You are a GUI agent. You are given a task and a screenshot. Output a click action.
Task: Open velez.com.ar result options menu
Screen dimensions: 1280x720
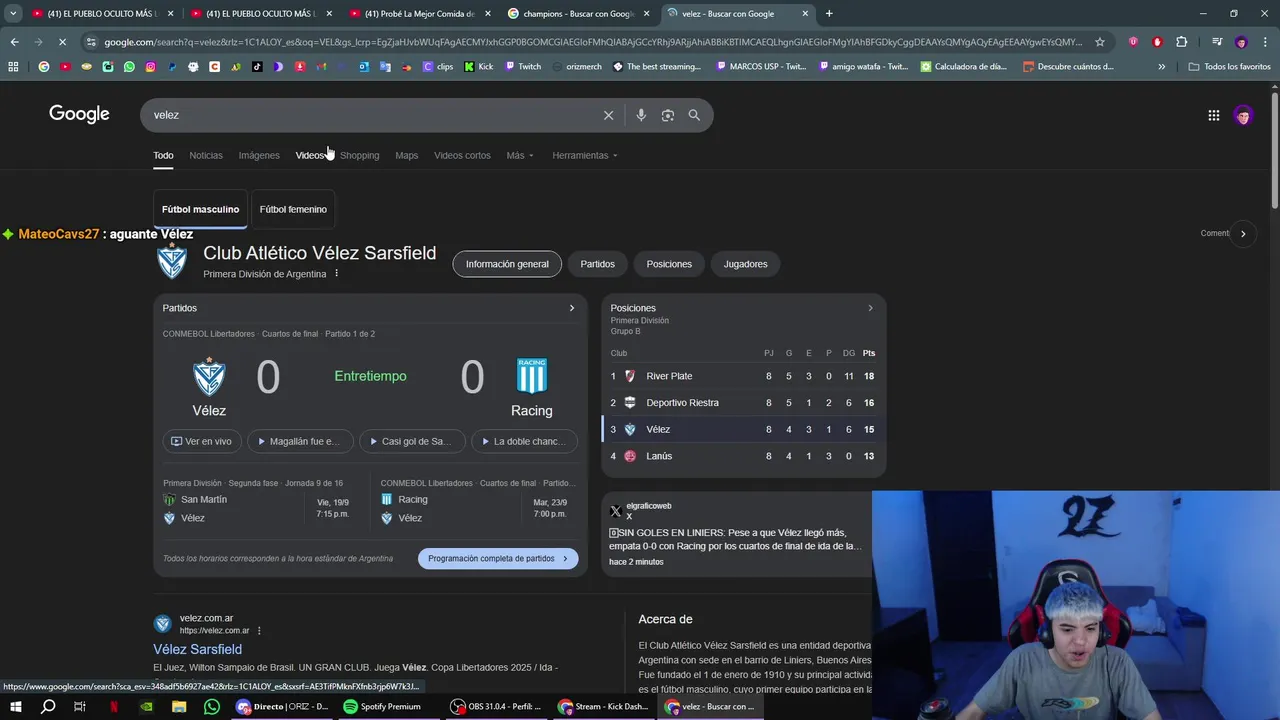pos(259,631)
